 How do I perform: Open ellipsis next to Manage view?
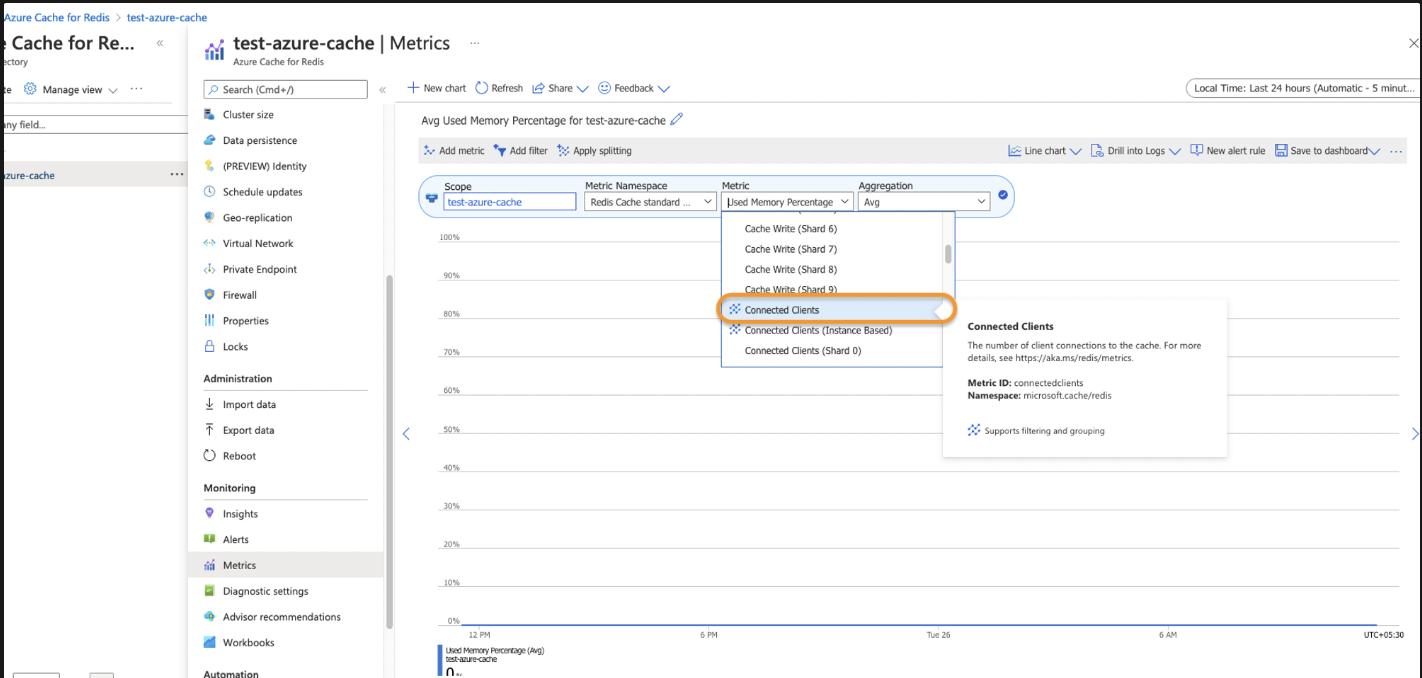point(137,89)
